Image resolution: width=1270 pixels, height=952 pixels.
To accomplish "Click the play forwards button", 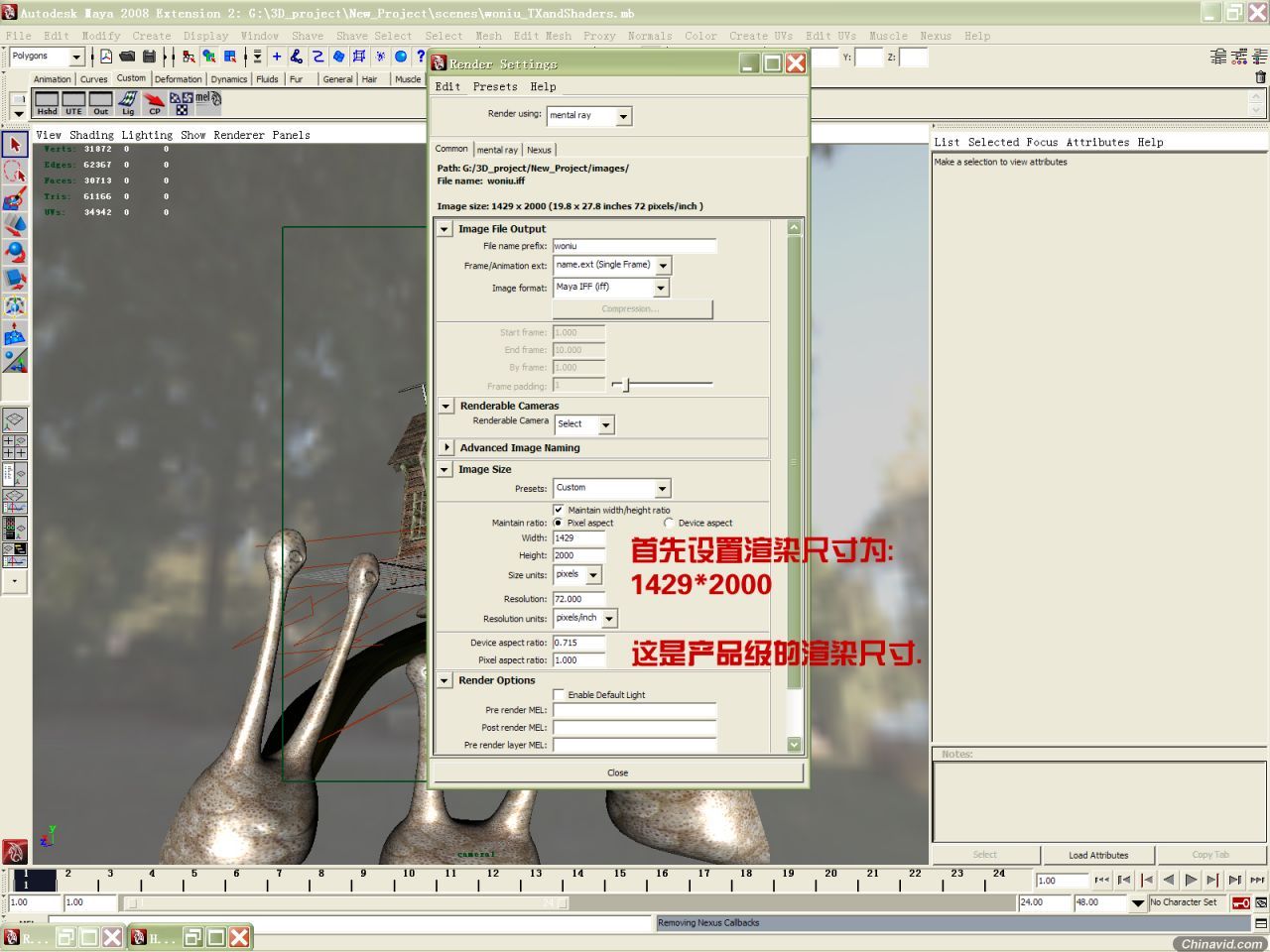I will 1191,880.
